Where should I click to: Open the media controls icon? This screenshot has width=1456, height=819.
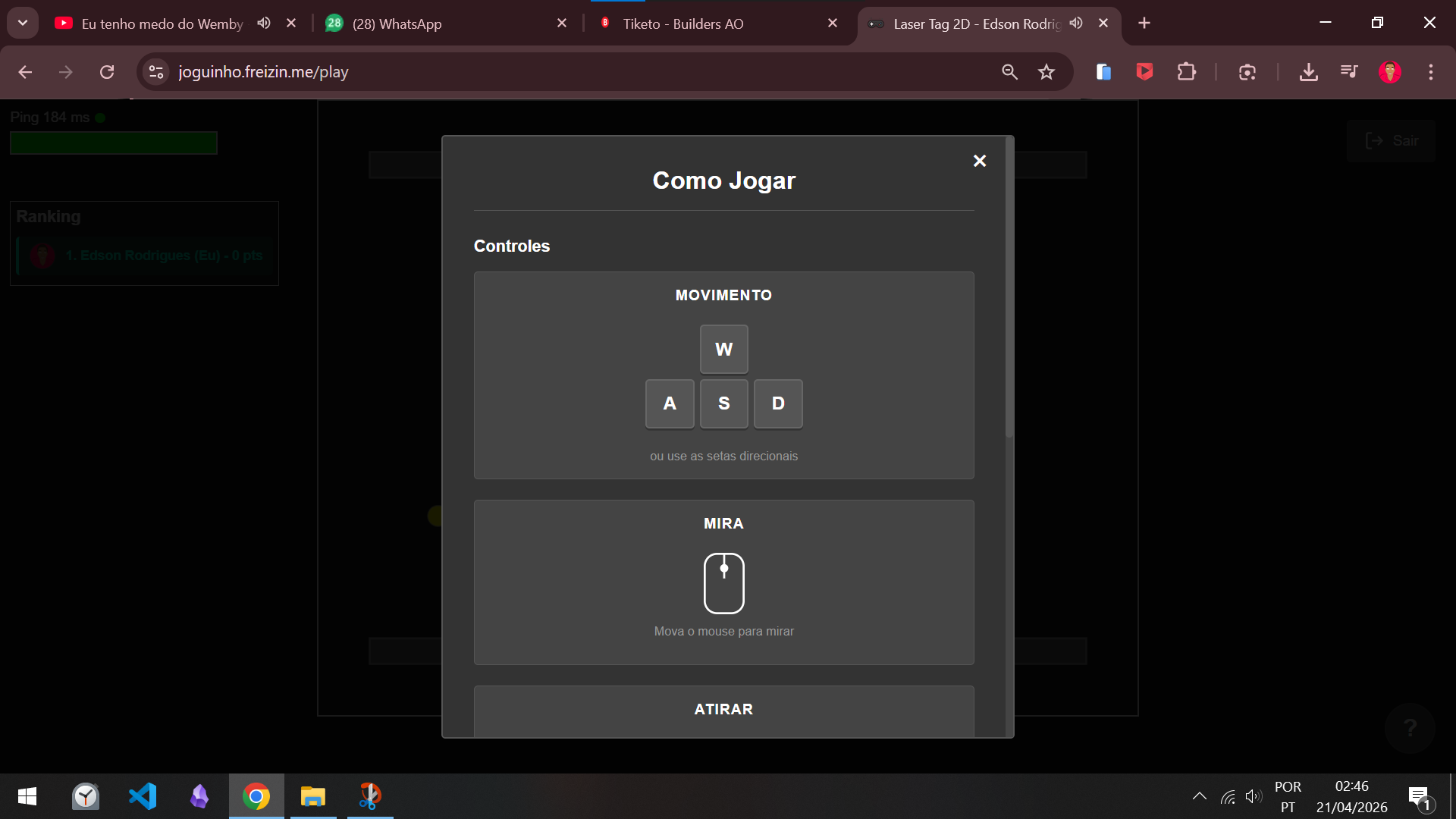1349,72
